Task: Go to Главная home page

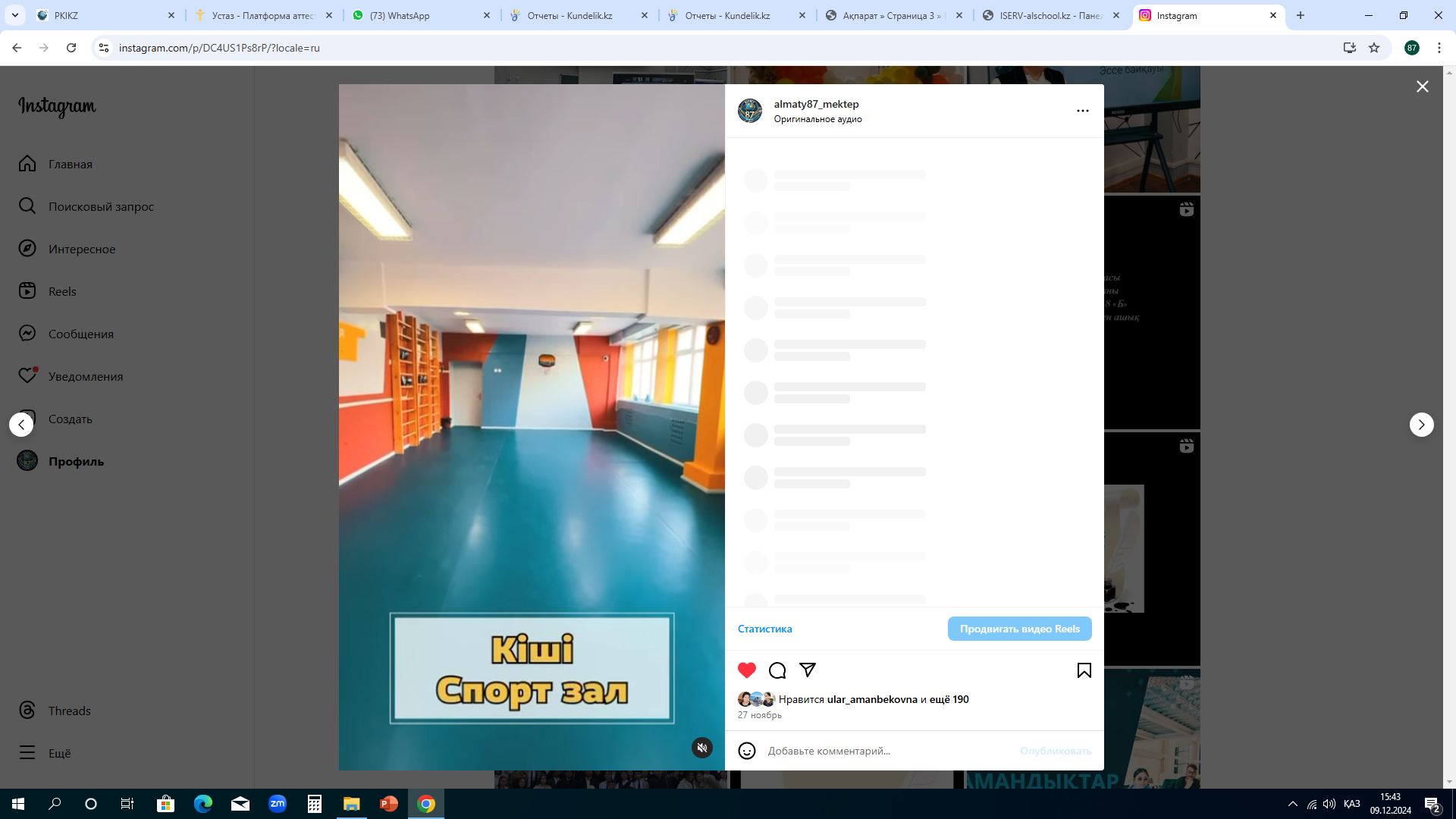Action: [x=55, y=164]
